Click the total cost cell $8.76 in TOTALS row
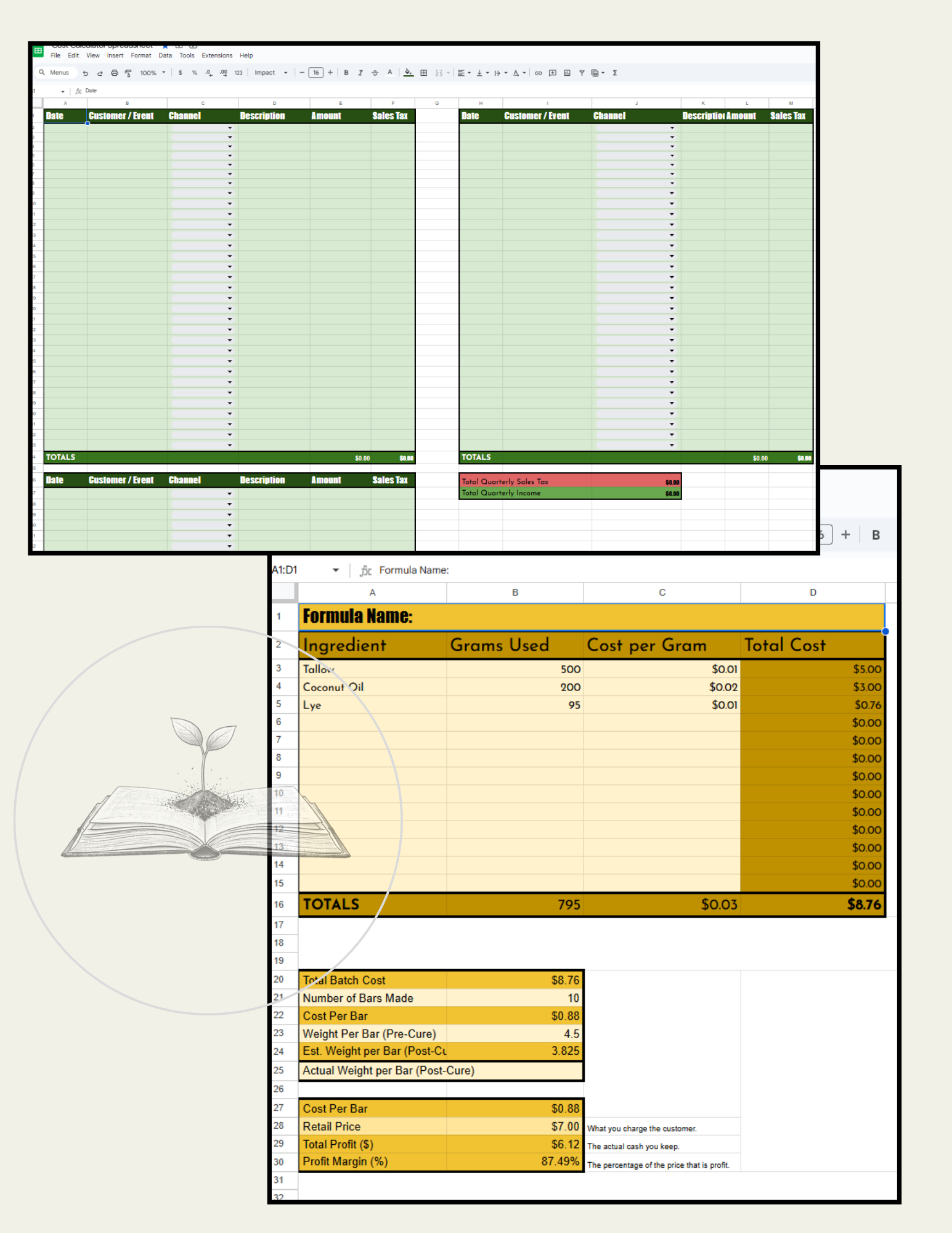This screenshot has height=1233, width=952. [x=813, y=904]
